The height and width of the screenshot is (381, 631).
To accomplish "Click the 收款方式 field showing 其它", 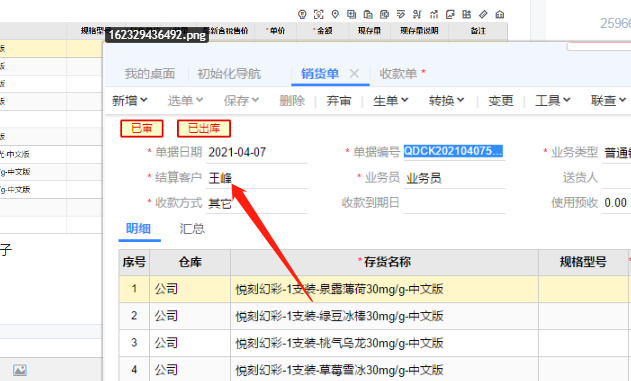I will coord(257,203).
